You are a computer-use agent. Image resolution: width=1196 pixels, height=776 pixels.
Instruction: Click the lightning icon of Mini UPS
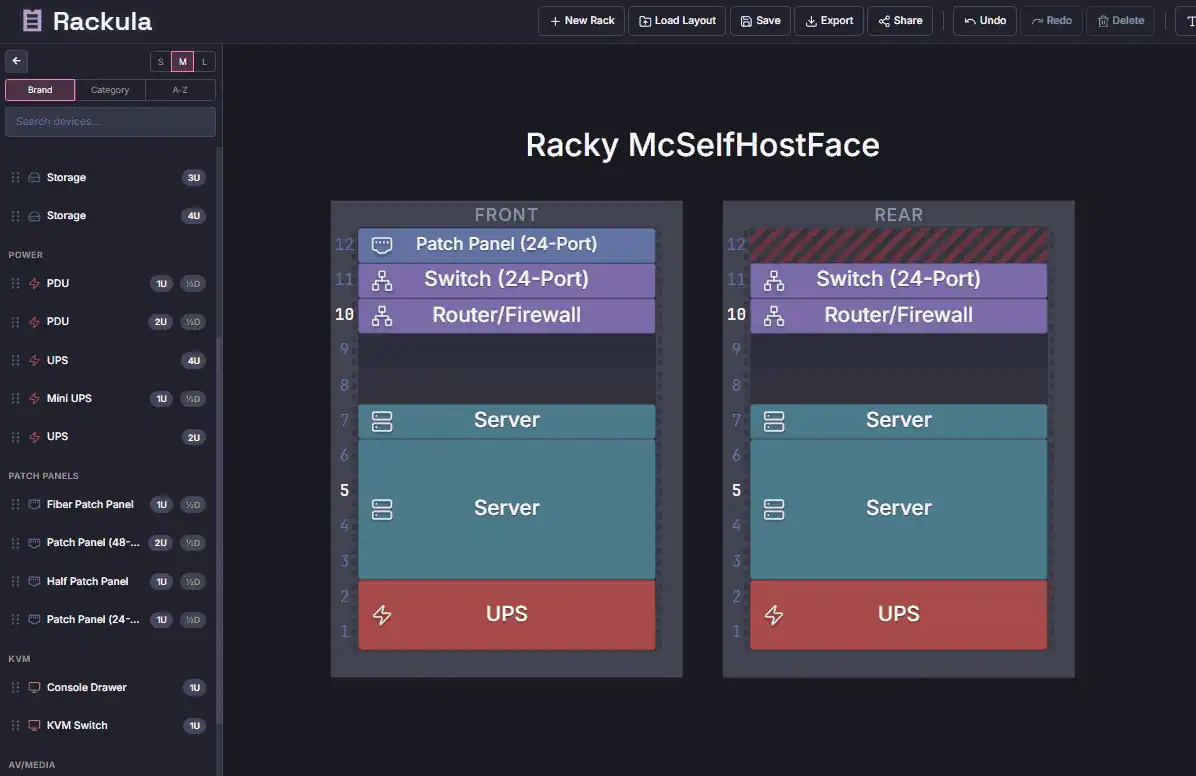(34, 398)
